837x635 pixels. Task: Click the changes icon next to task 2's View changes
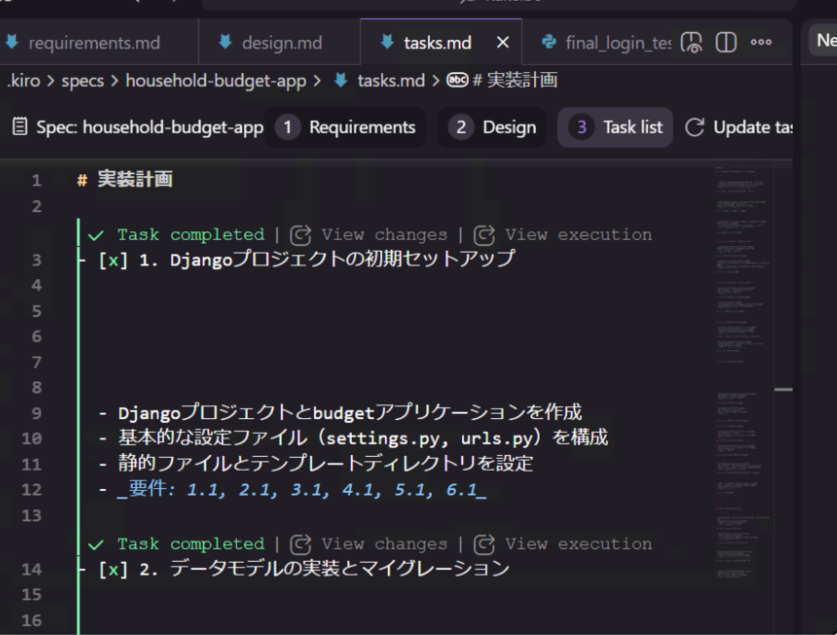pyautogui.click(x=300, y=544)
